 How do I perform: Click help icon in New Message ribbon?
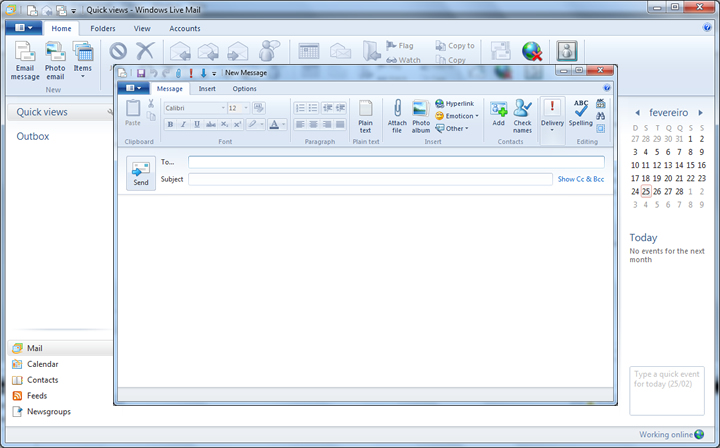pyautogui.click(x=607, y=88)
